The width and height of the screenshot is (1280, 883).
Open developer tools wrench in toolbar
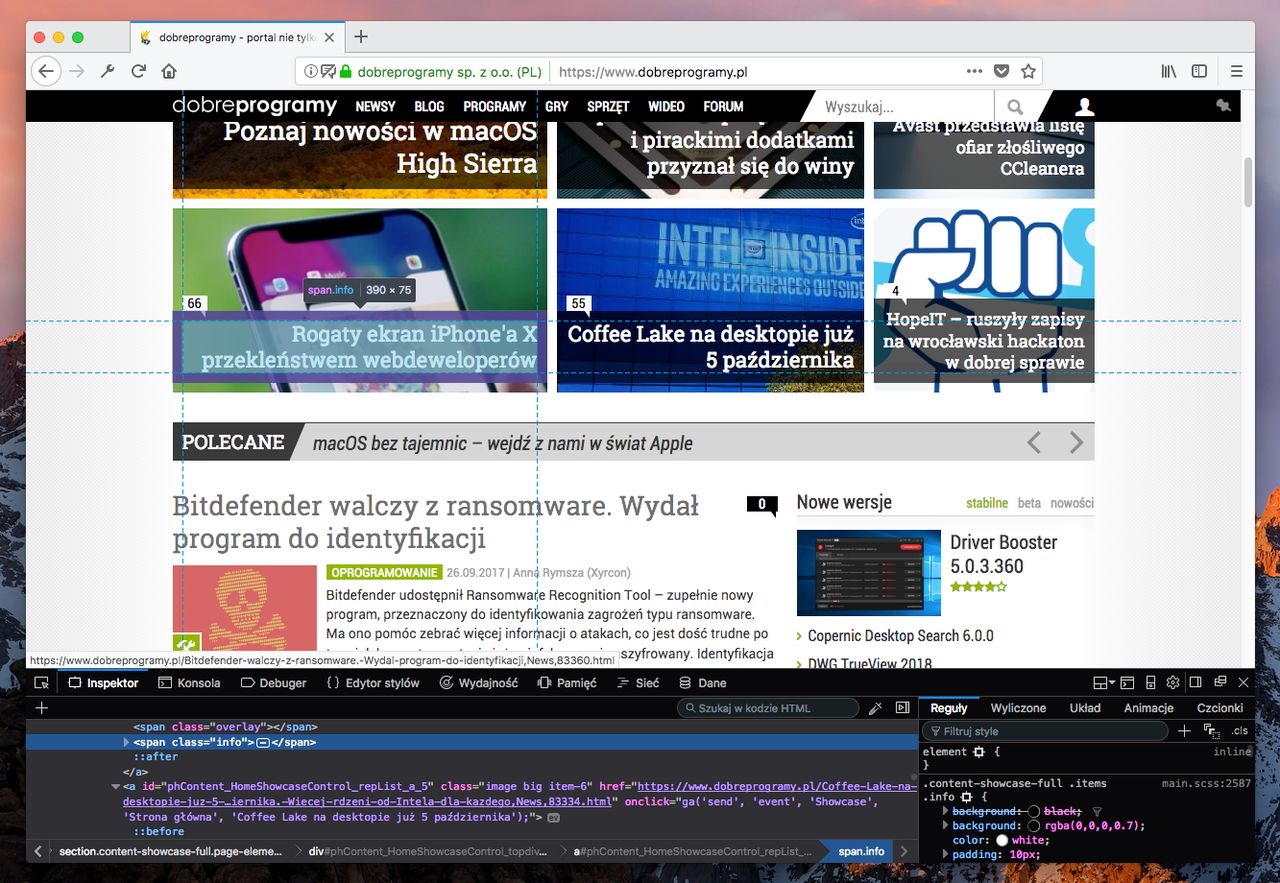point(109,71)
